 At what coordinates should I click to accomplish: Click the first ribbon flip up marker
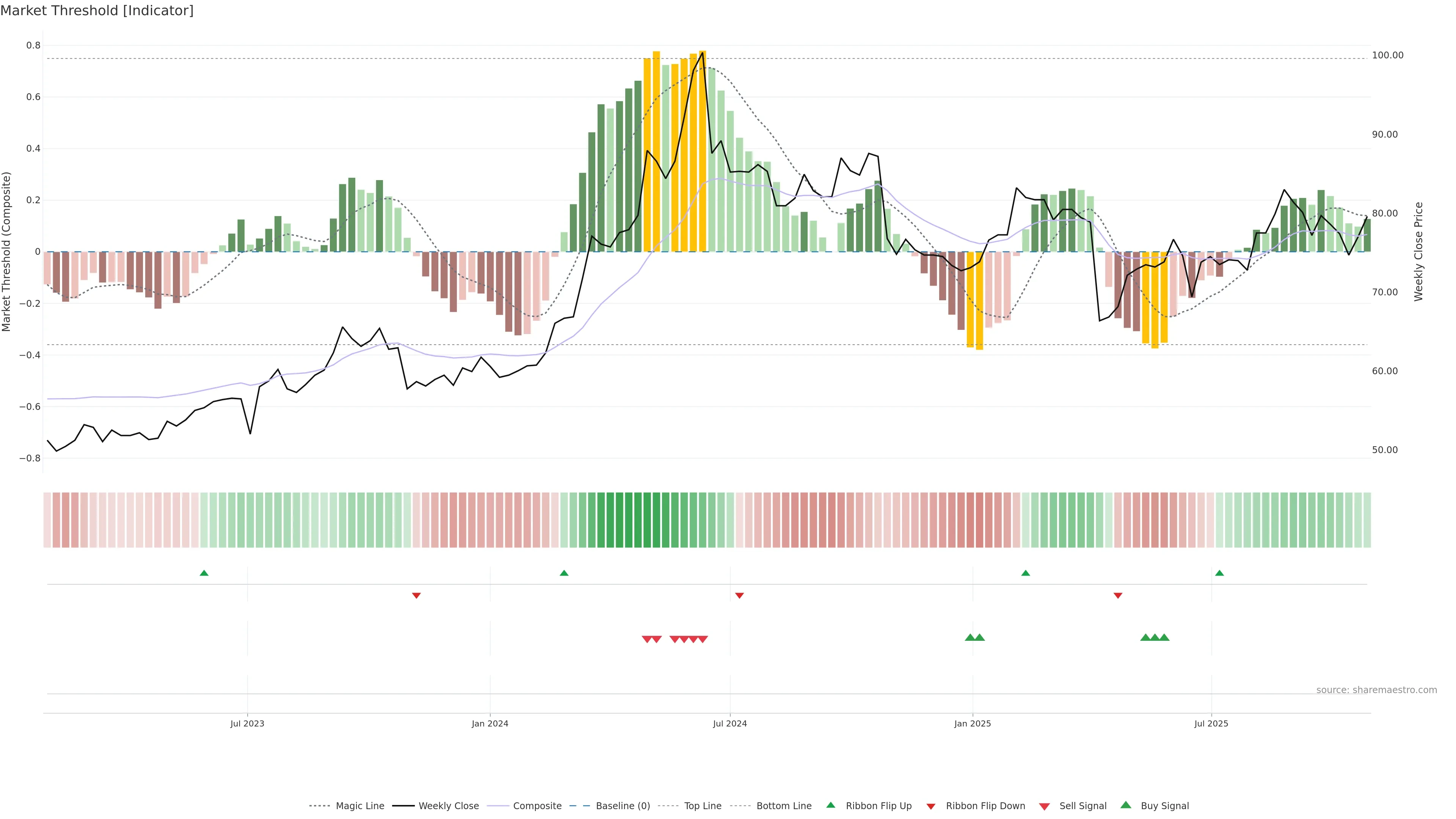(x=204, y=573)
